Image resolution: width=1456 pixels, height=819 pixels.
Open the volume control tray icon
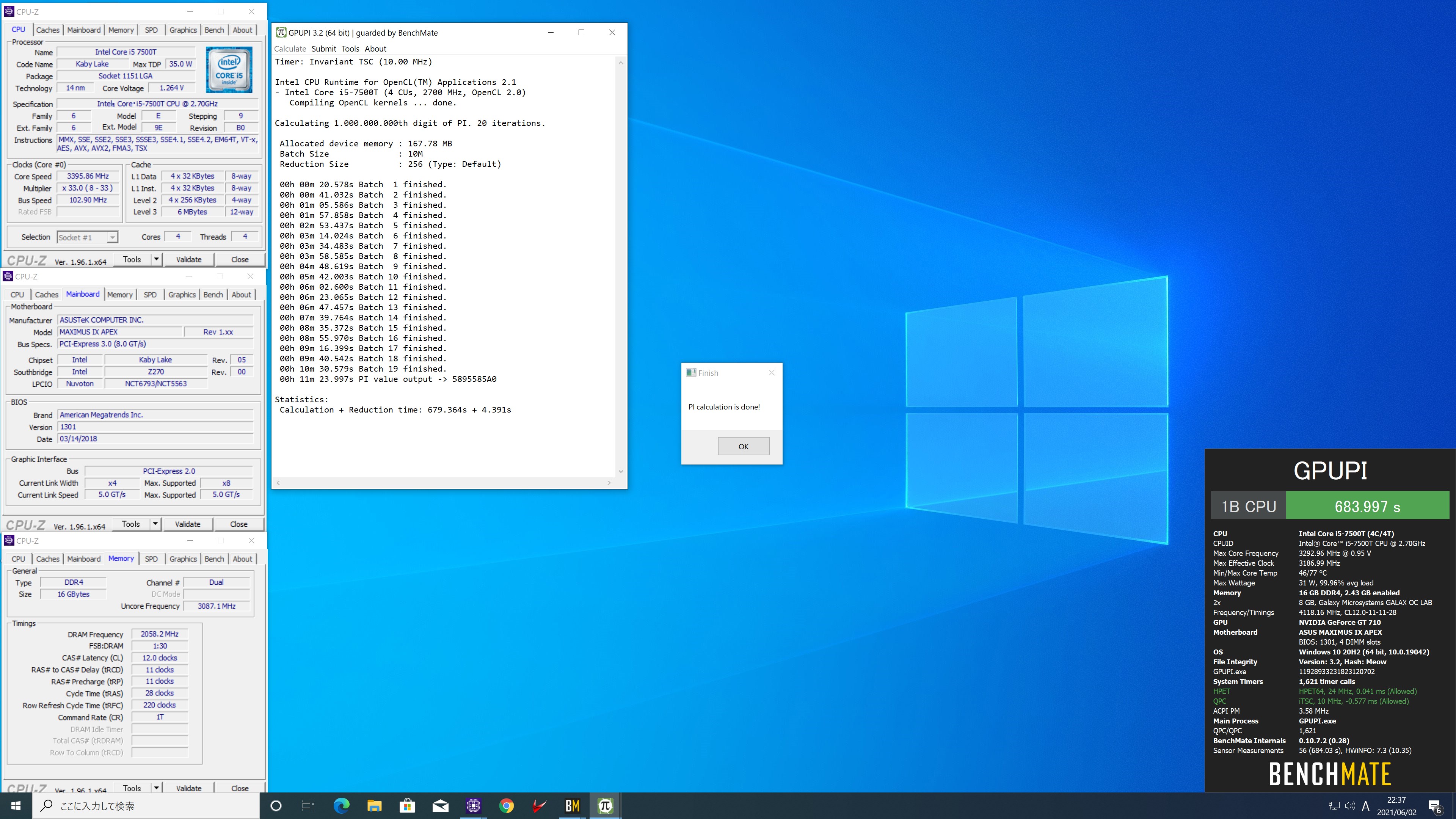[x=1350, y=805]
